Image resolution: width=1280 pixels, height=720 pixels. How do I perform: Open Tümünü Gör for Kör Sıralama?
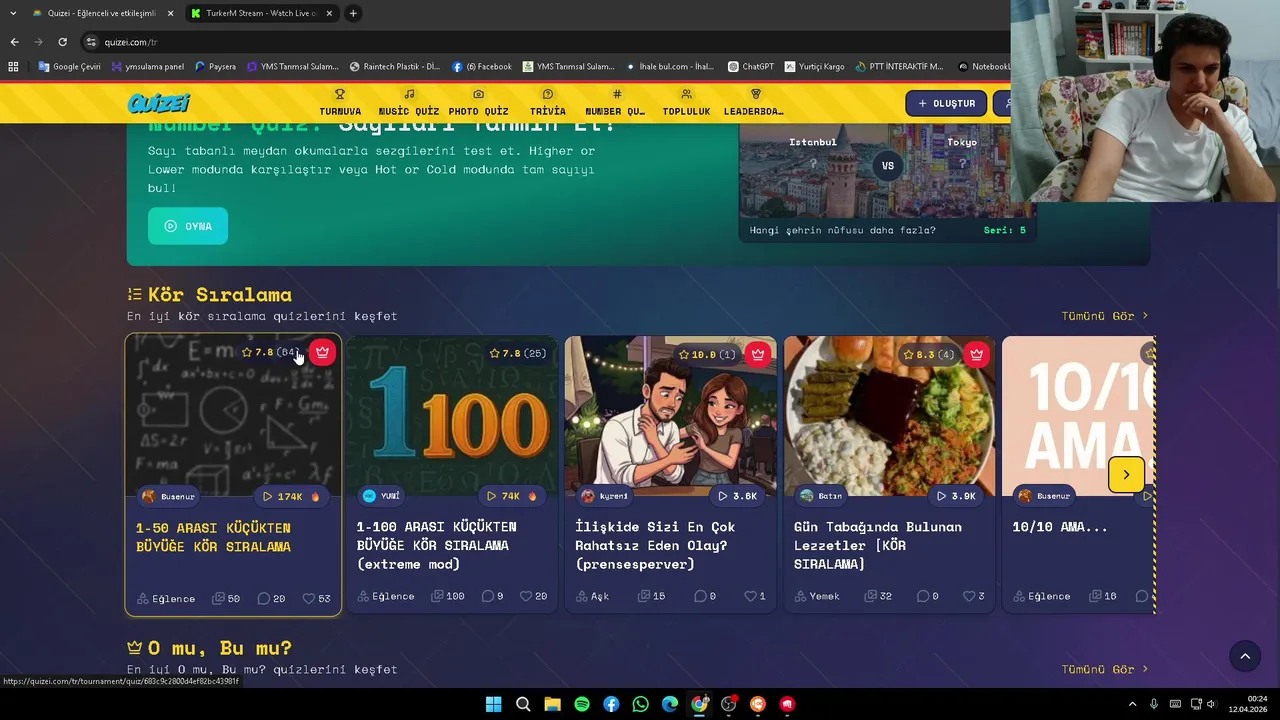(x=1105, y=316)
